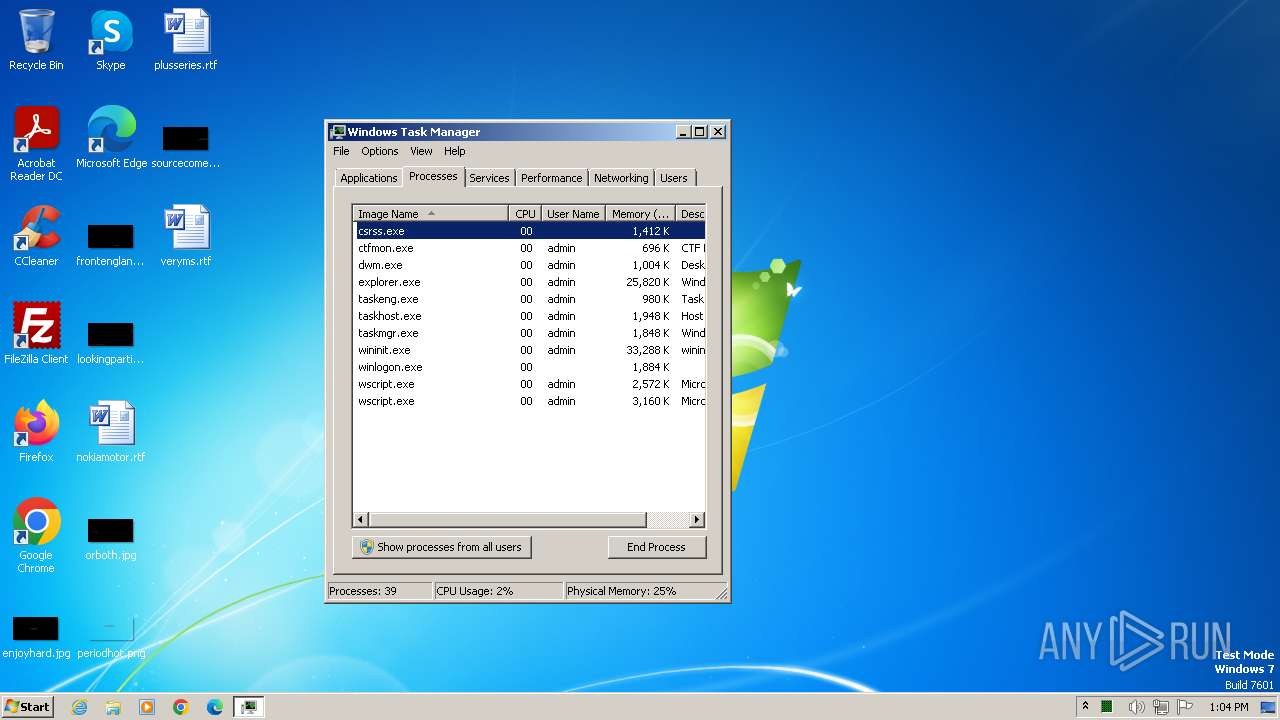This screenshot has height=720, width=1280.
Task: Select the lookingparti file icon on desktop
Action: (x=111, y=342)
